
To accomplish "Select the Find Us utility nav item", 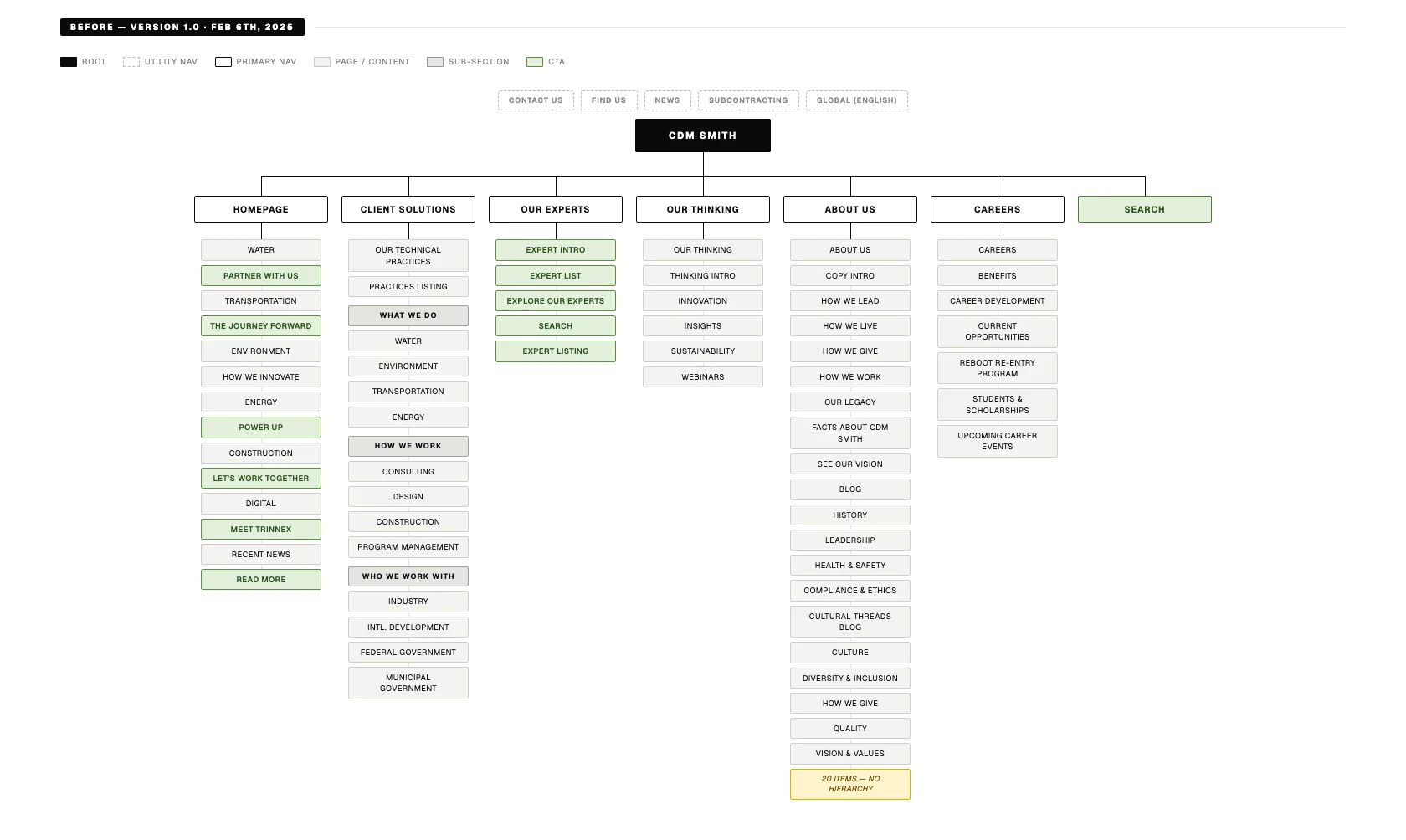I will 608,100.
